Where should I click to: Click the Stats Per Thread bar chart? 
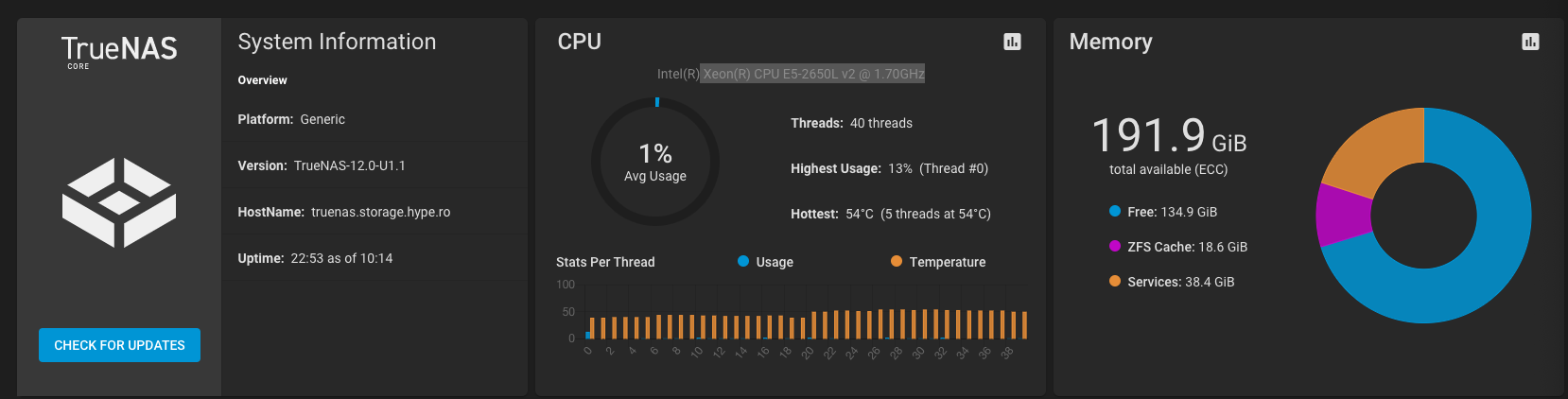(x=804, y=323)
